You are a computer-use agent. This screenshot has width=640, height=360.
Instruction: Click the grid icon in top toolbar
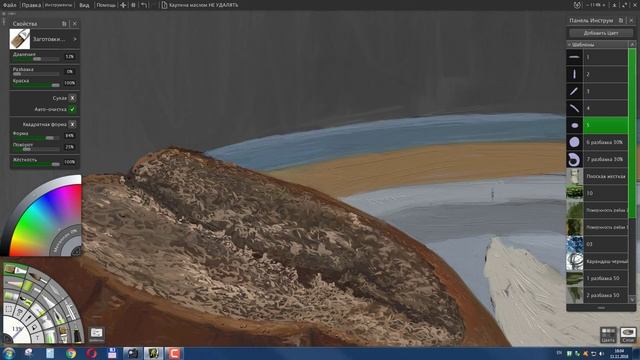pos(133,5)
